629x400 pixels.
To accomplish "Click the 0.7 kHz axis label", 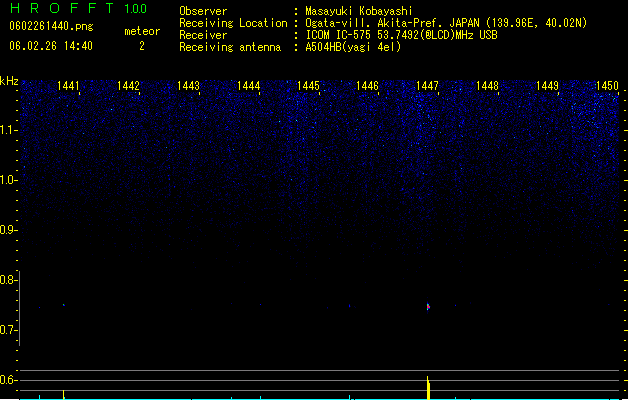I will point(8,330).
